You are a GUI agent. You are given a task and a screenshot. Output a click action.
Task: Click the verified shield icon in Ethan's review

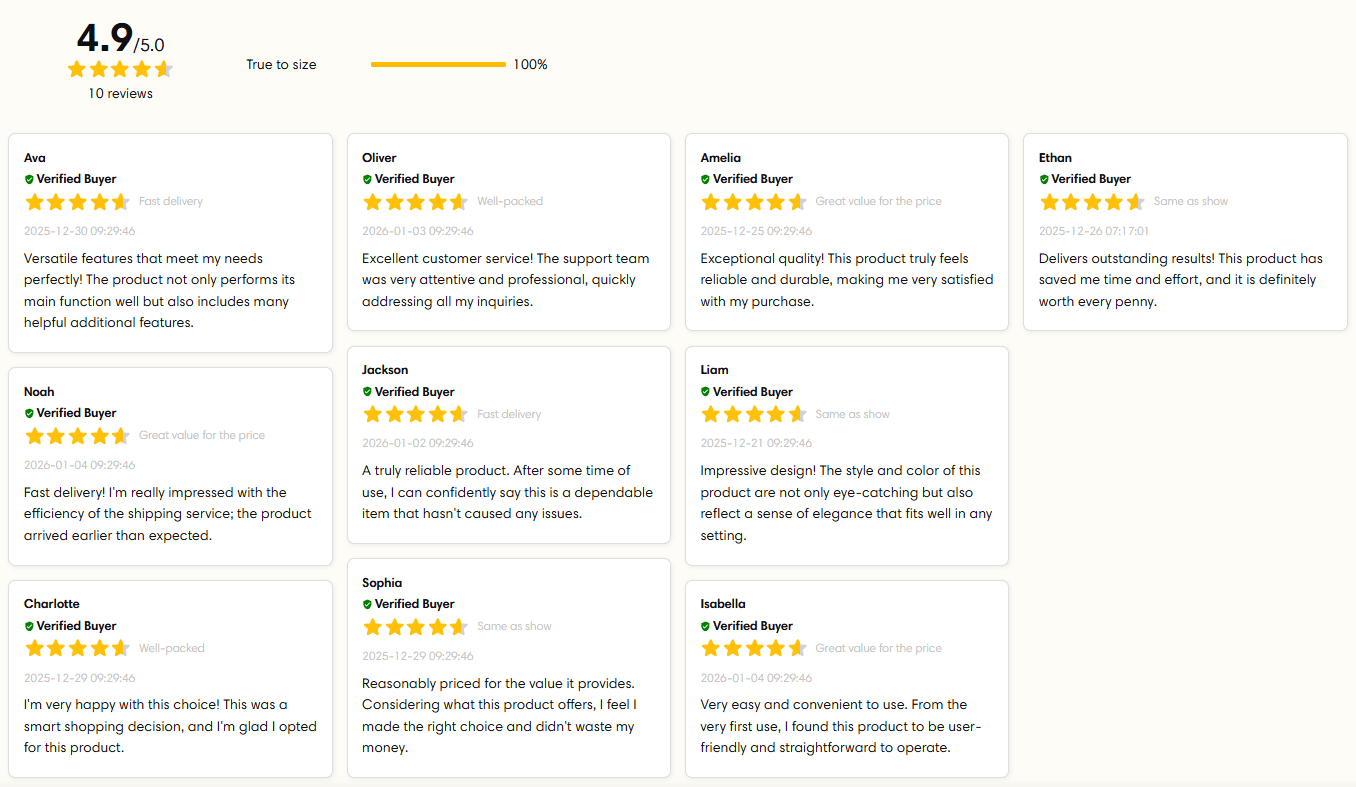pyautogui.click(x=1044, y=179)
